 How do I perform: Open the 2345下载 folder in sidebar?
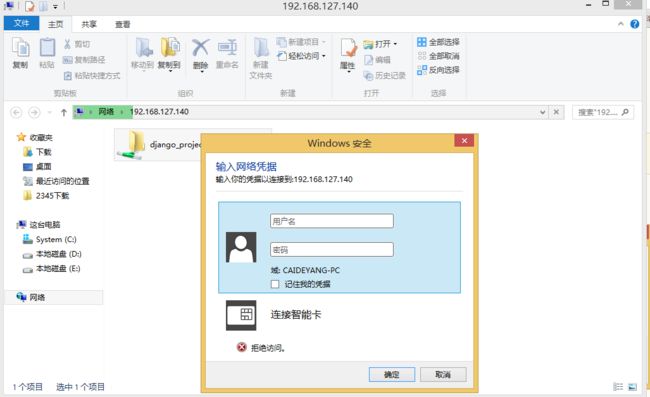click(46, 196)
